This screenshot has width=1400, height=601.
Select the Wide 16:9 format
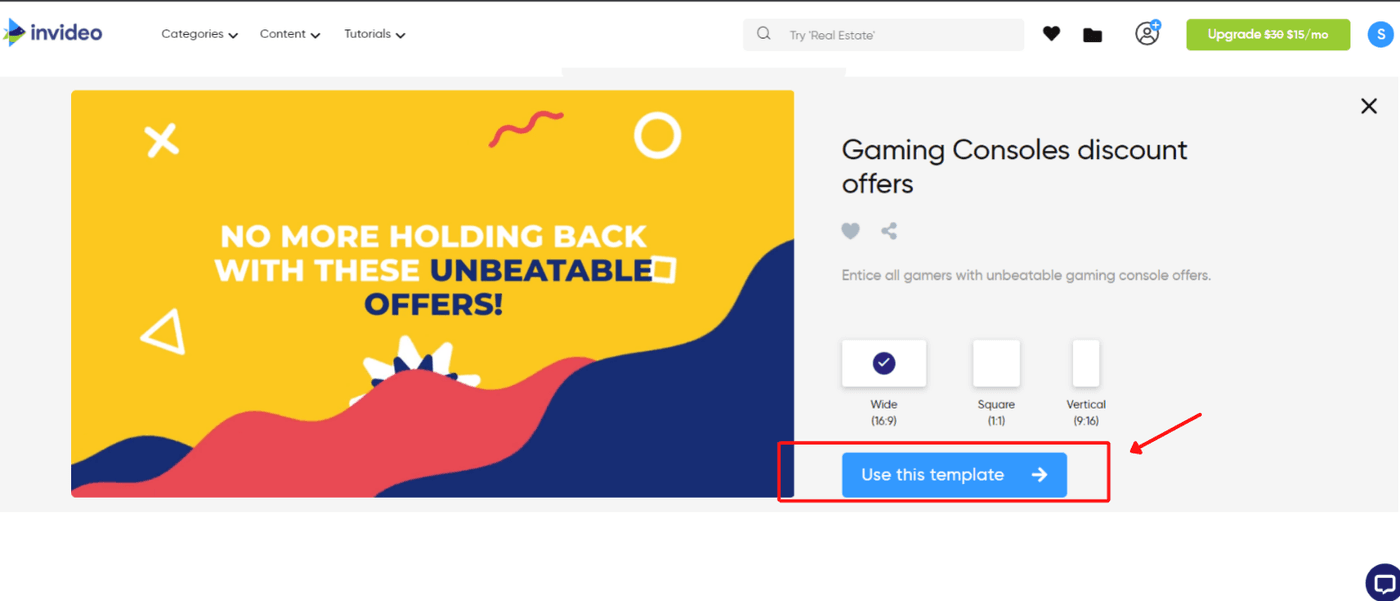point(884,364)
